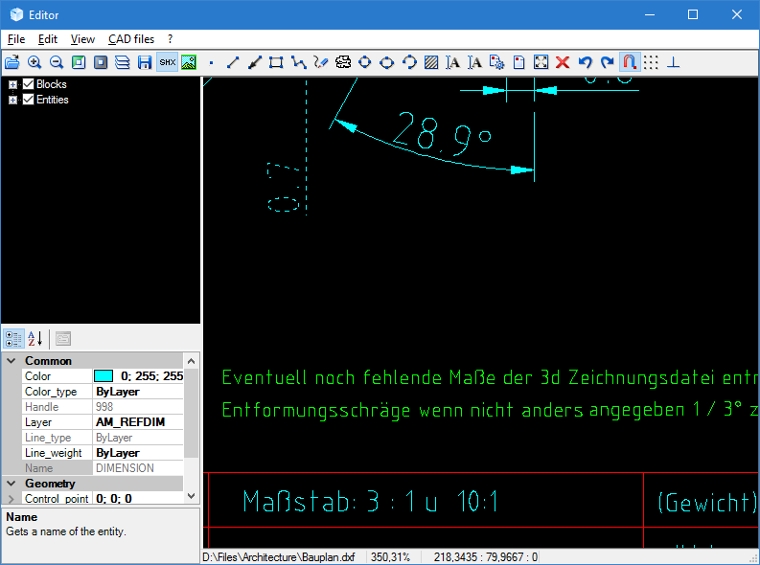The image size is (760, 565).
Task: Select the Layer AM_REFDIM value field
Action: click(138, 422)
